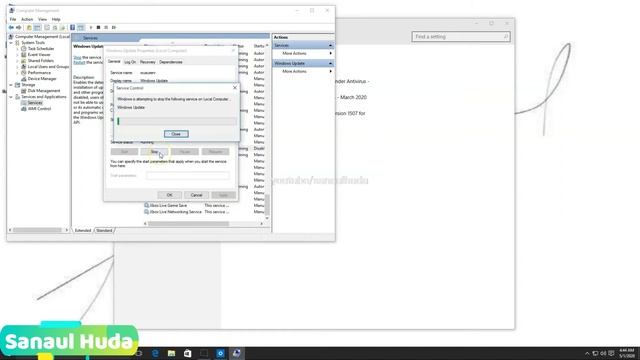Select Shared Folders in the console tree
The image size is (640, 360).
[x=40, y=60]
